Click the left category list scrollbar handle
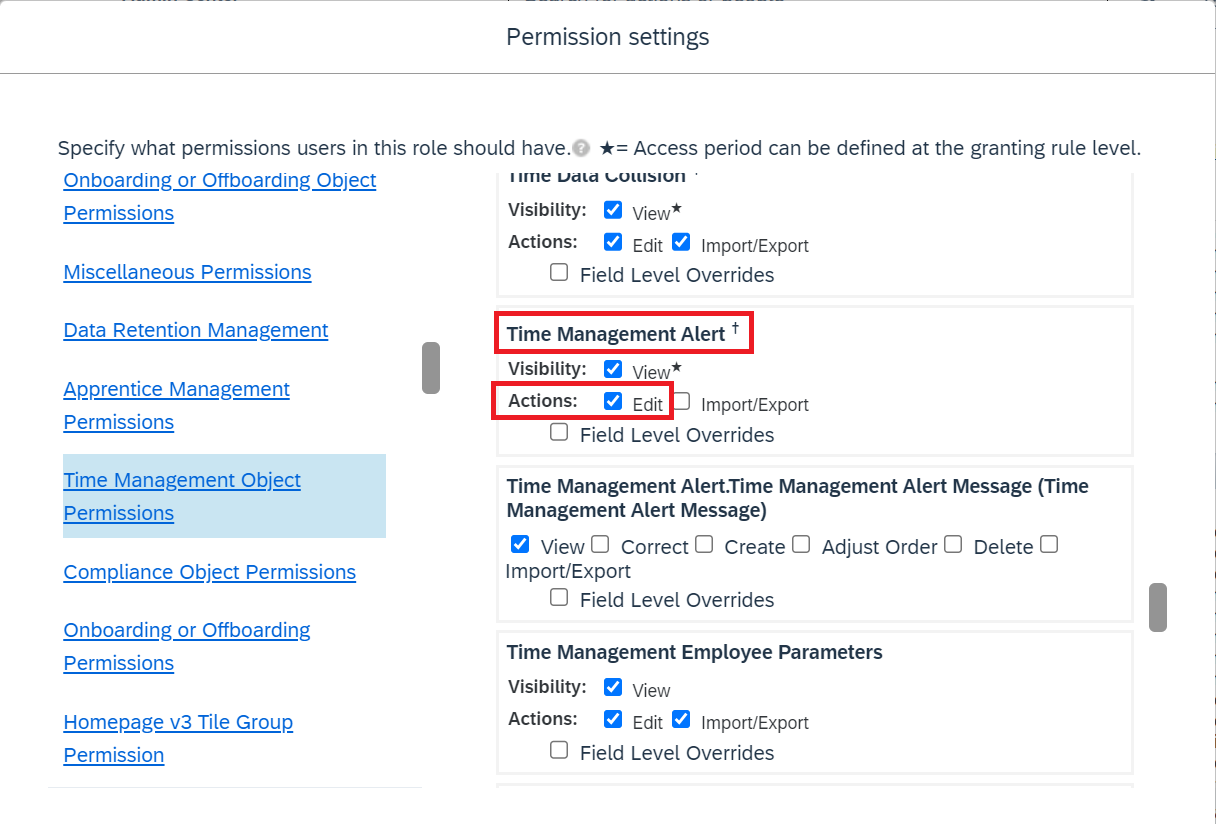Screen dimensions: 1216x824 click(431, 368)
